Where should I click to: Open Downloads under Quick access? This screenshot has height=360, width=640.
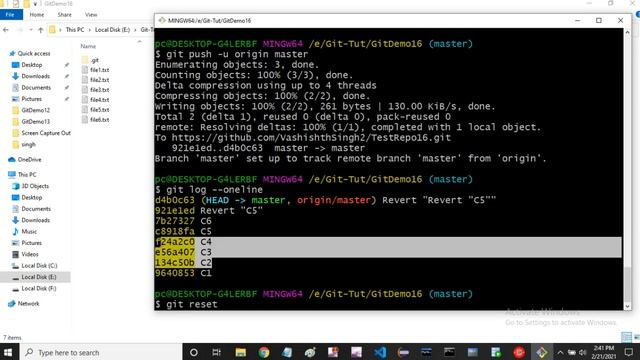[x=31, y=76]
